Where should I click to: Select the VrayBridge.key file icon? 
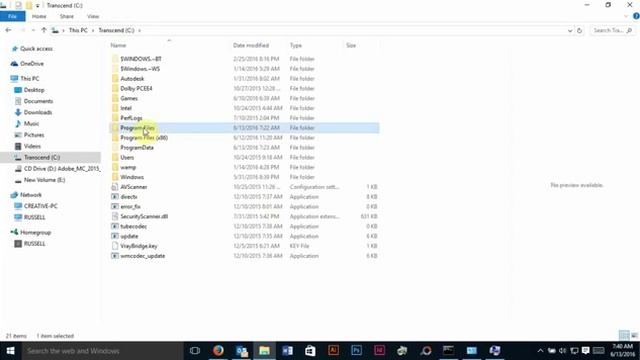115,246
